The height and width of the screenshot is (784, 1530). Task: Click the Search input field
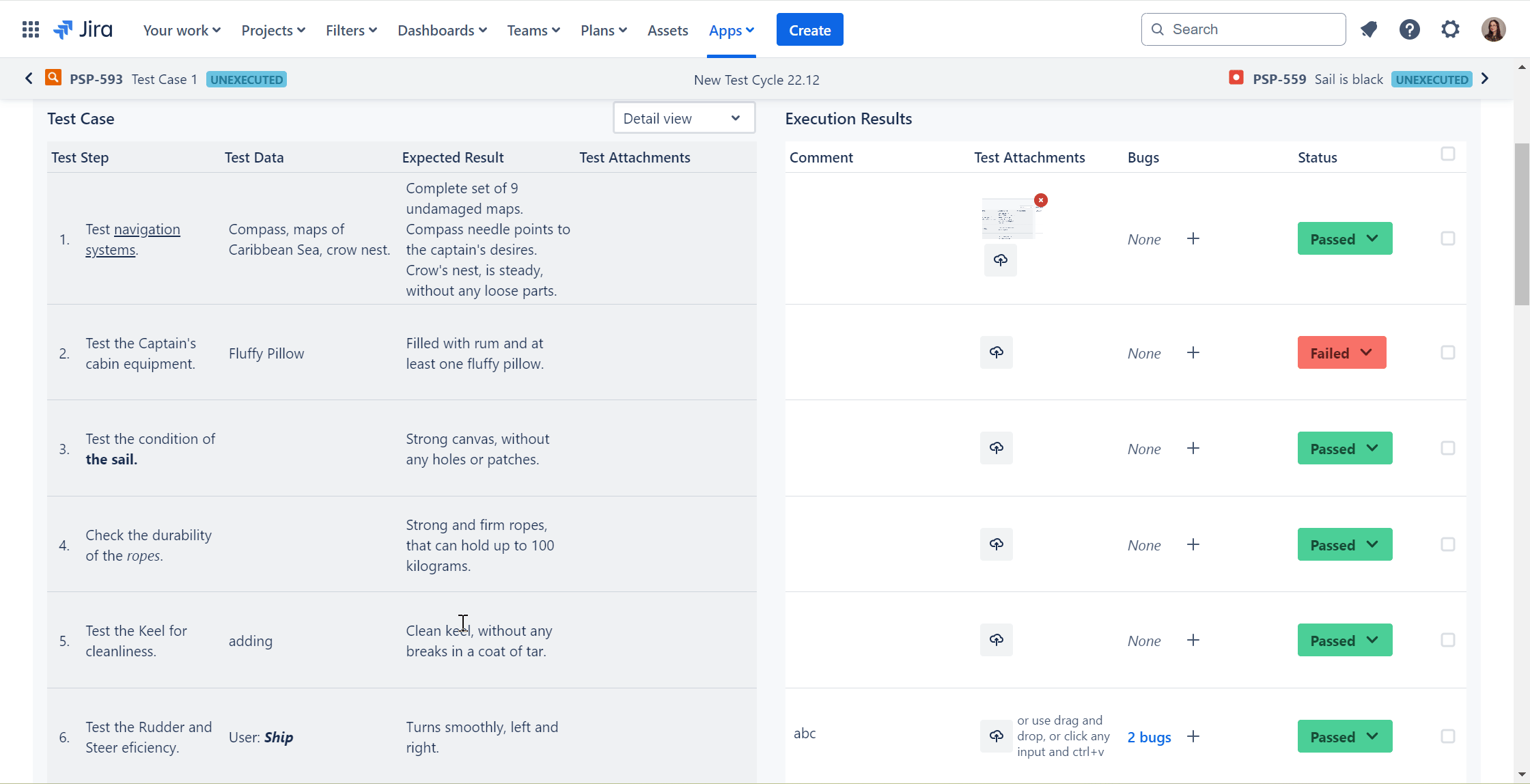(1243, 29)
